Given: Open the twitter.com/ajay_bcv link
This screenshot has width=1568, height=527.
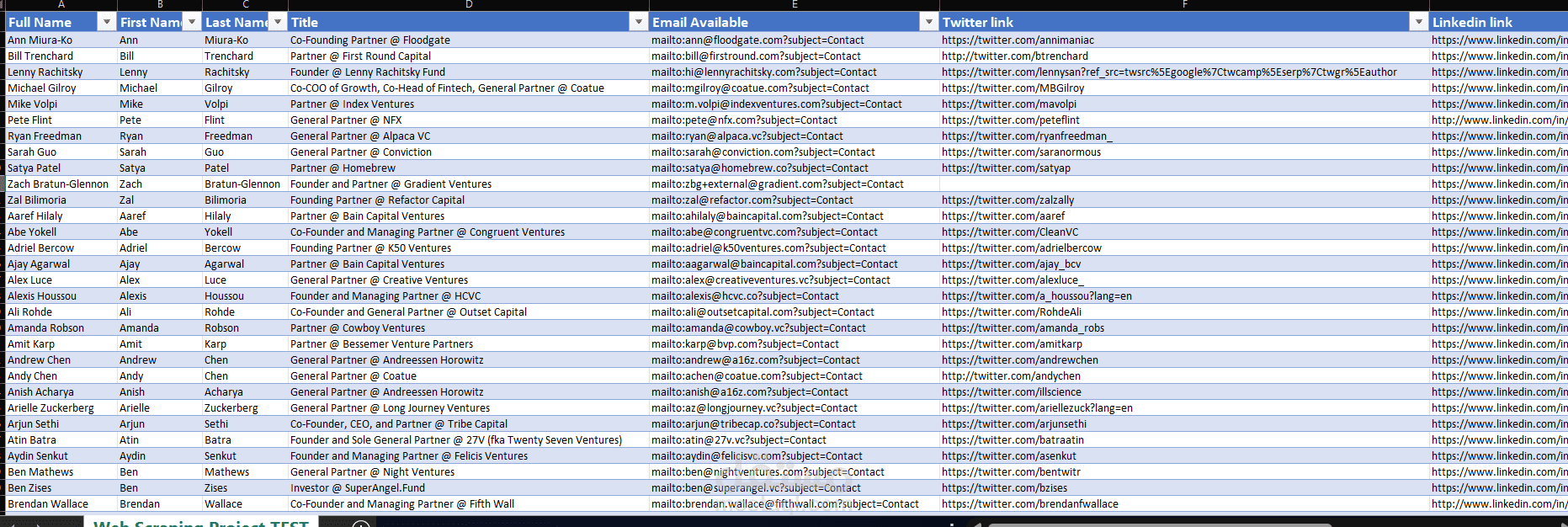Looking at the screenshot, I should [x=1011, y=263].
